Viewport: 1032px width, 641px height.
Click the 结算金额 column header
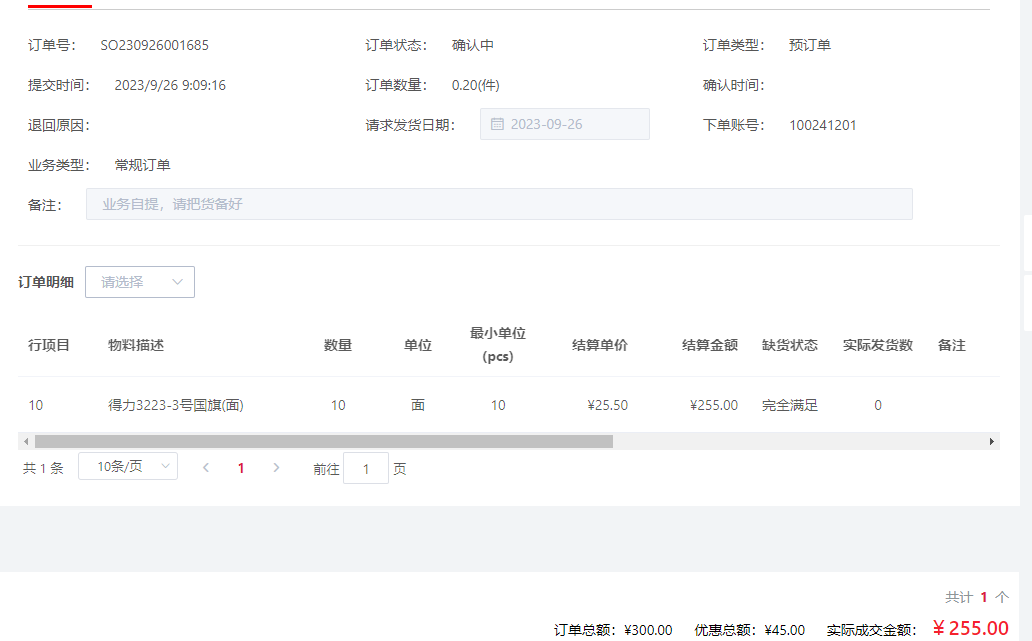(710, 345)
